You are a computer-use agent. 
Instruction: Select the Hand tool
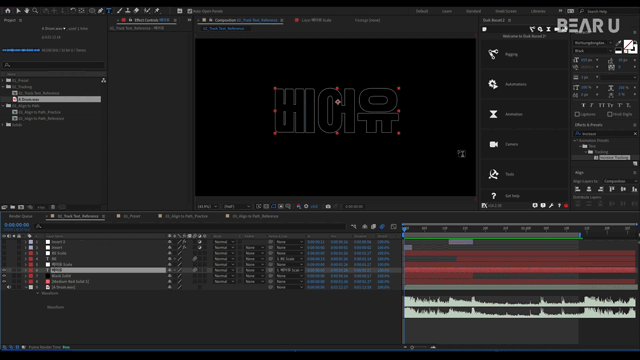27,11
